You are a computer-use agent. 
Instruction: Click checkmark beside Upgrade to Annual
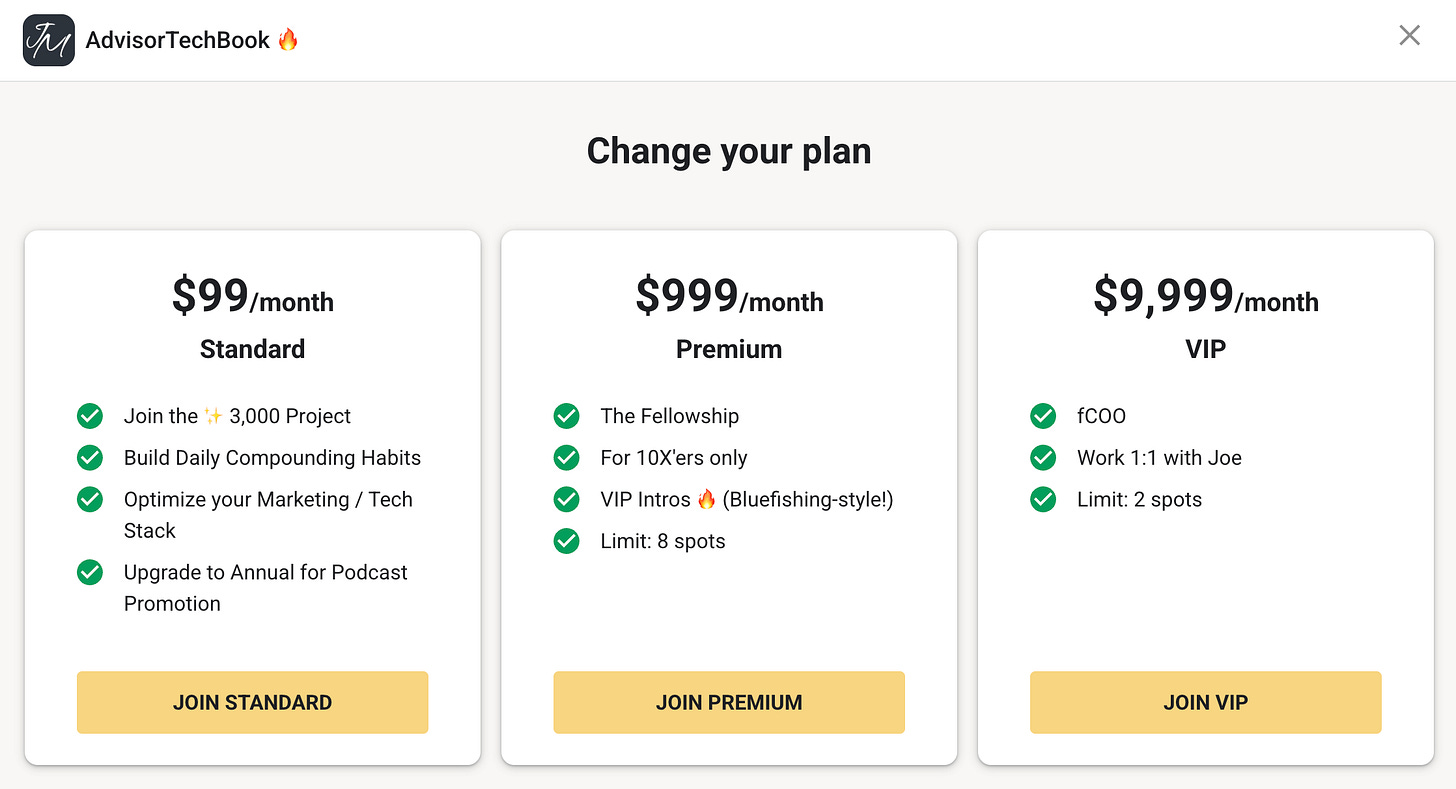coord(90,572)
